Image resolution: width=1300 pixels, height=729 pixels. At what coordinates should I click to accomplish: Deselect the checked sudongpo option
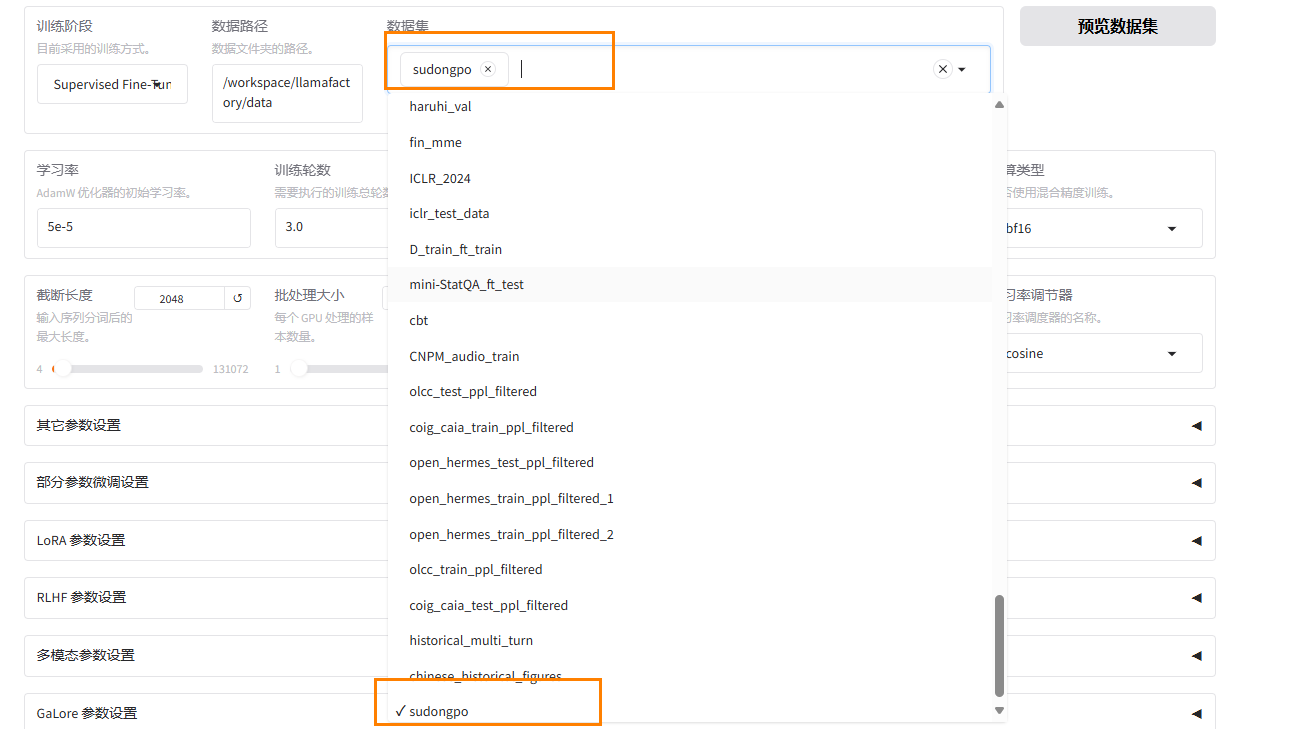439,711
